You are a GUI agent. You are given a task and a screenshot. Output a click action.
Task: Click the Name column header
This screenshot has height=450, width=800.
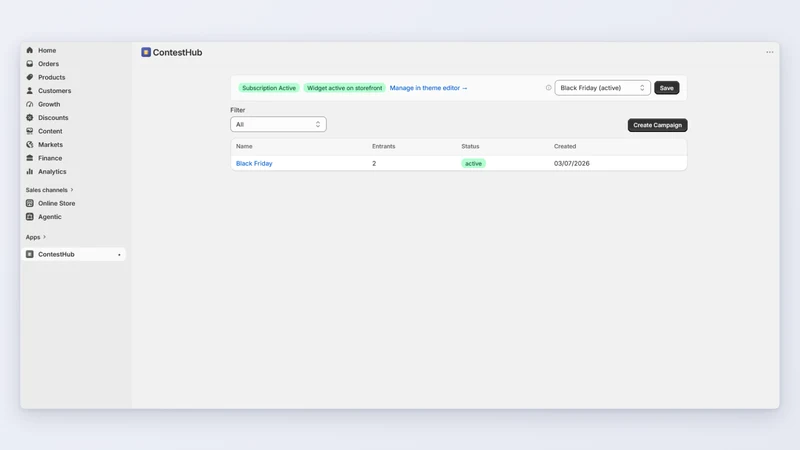(x=244, y=146)
